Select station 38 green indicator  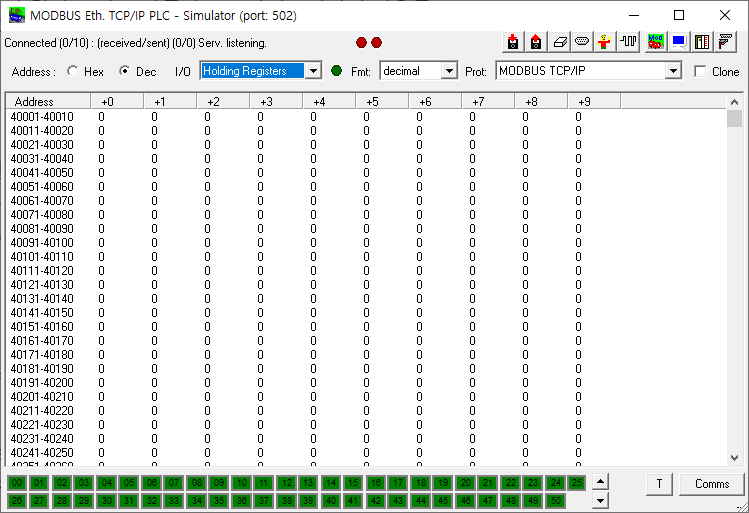pyautogui.click(x=286, y=501)
